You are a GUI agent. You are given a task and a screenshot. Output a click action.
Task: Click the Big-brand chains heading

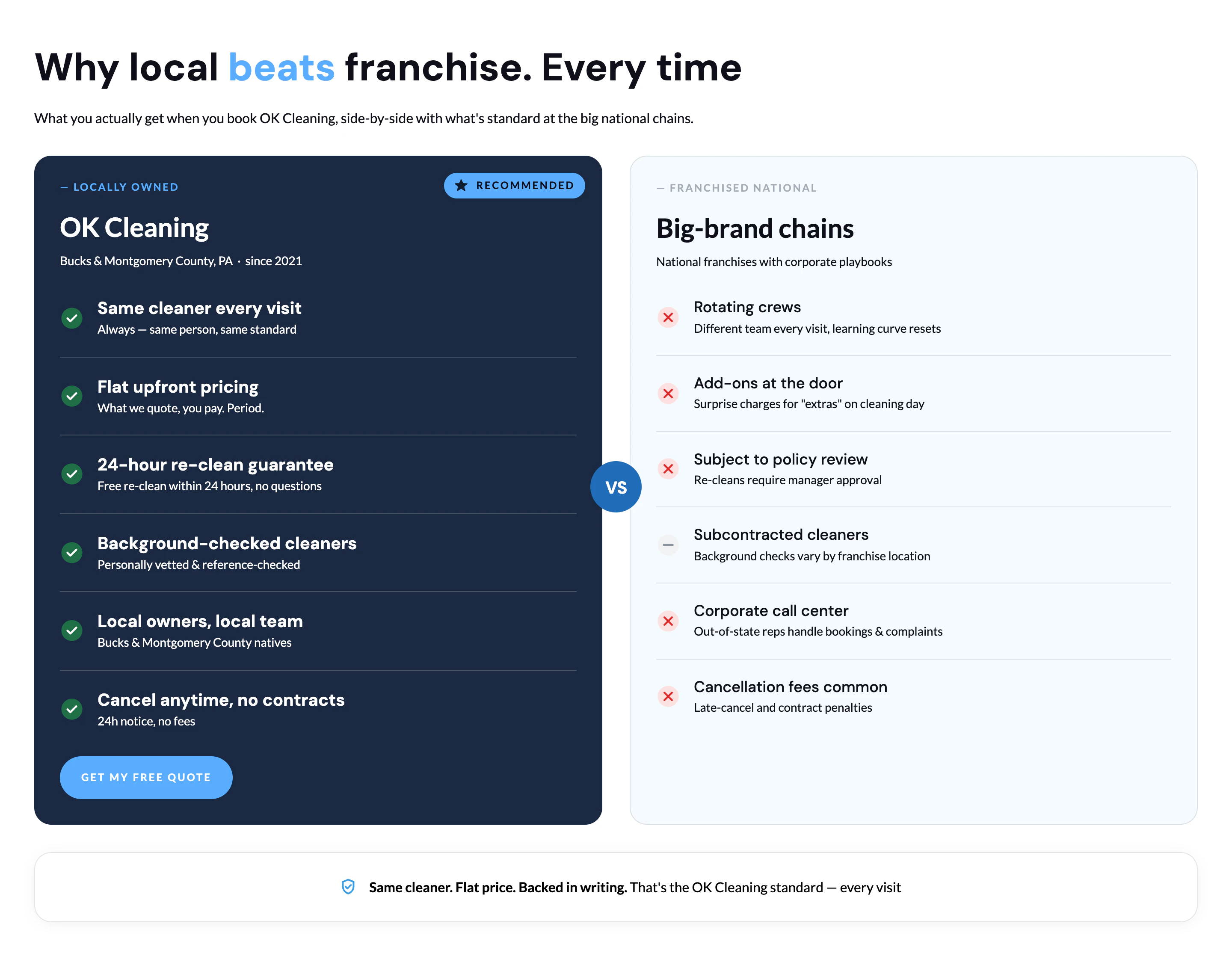[755, 229]
